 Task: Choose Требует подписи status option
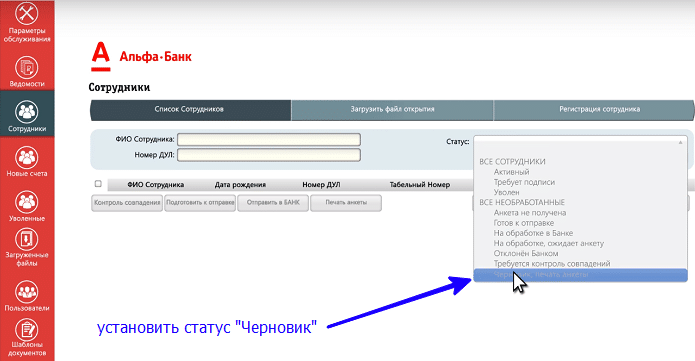524,182
